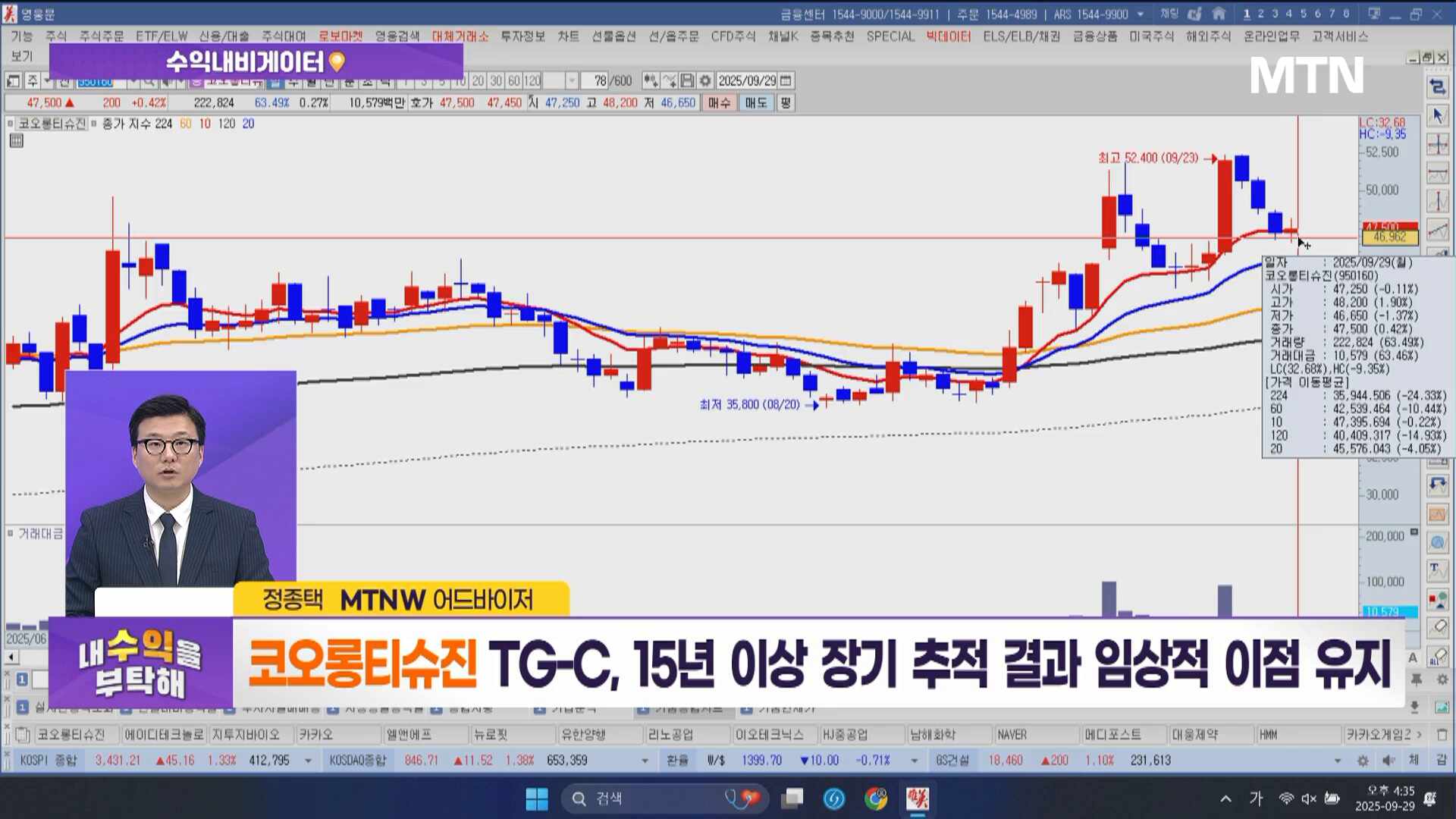Open the 미국주식 menu
1456x819 pixels.
pos(1151,36)
